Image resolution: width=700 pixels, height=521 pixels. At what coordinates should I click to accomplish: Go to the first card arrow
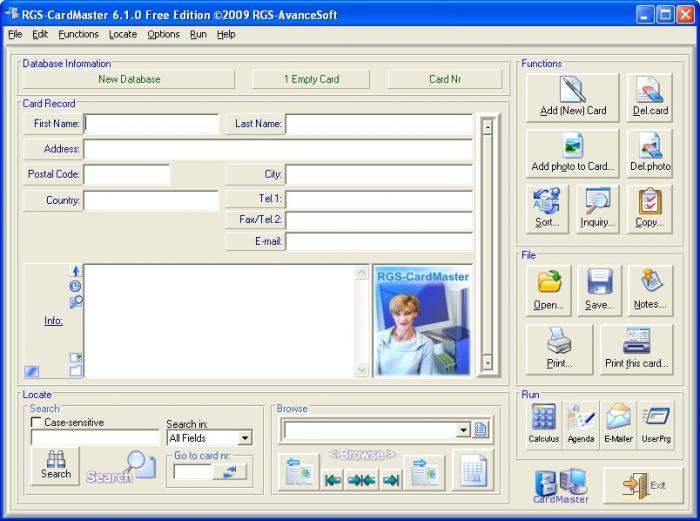(333, 480)
